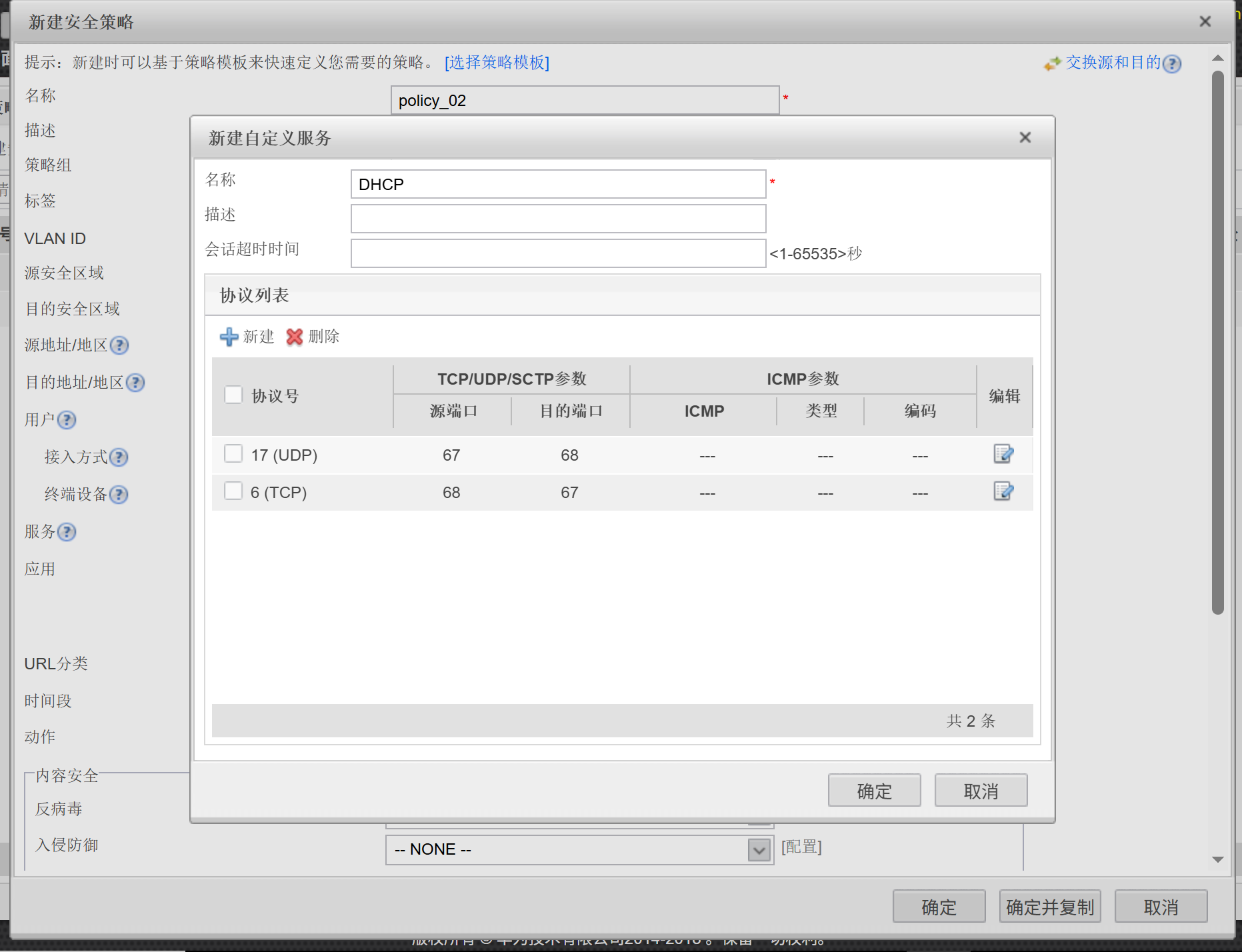This screenshot has width=1242, height=952.
Task: Open help icon next to 服务
Action: pos(67,531)
